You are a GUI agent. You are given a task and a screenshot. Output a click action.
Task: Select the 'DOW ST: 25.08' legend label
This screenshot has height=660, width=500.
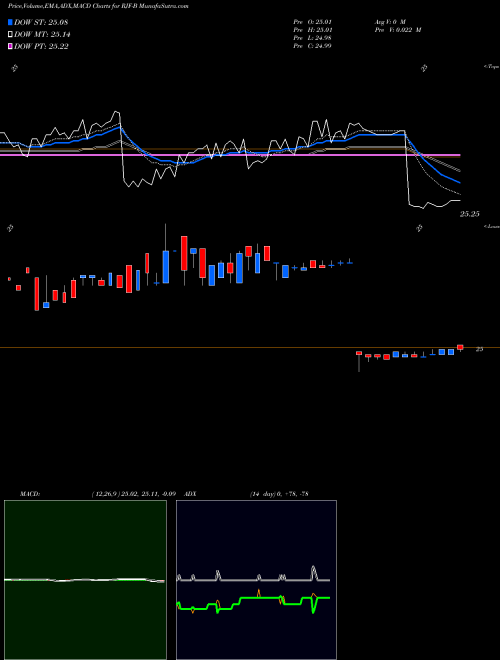point(41,22)
